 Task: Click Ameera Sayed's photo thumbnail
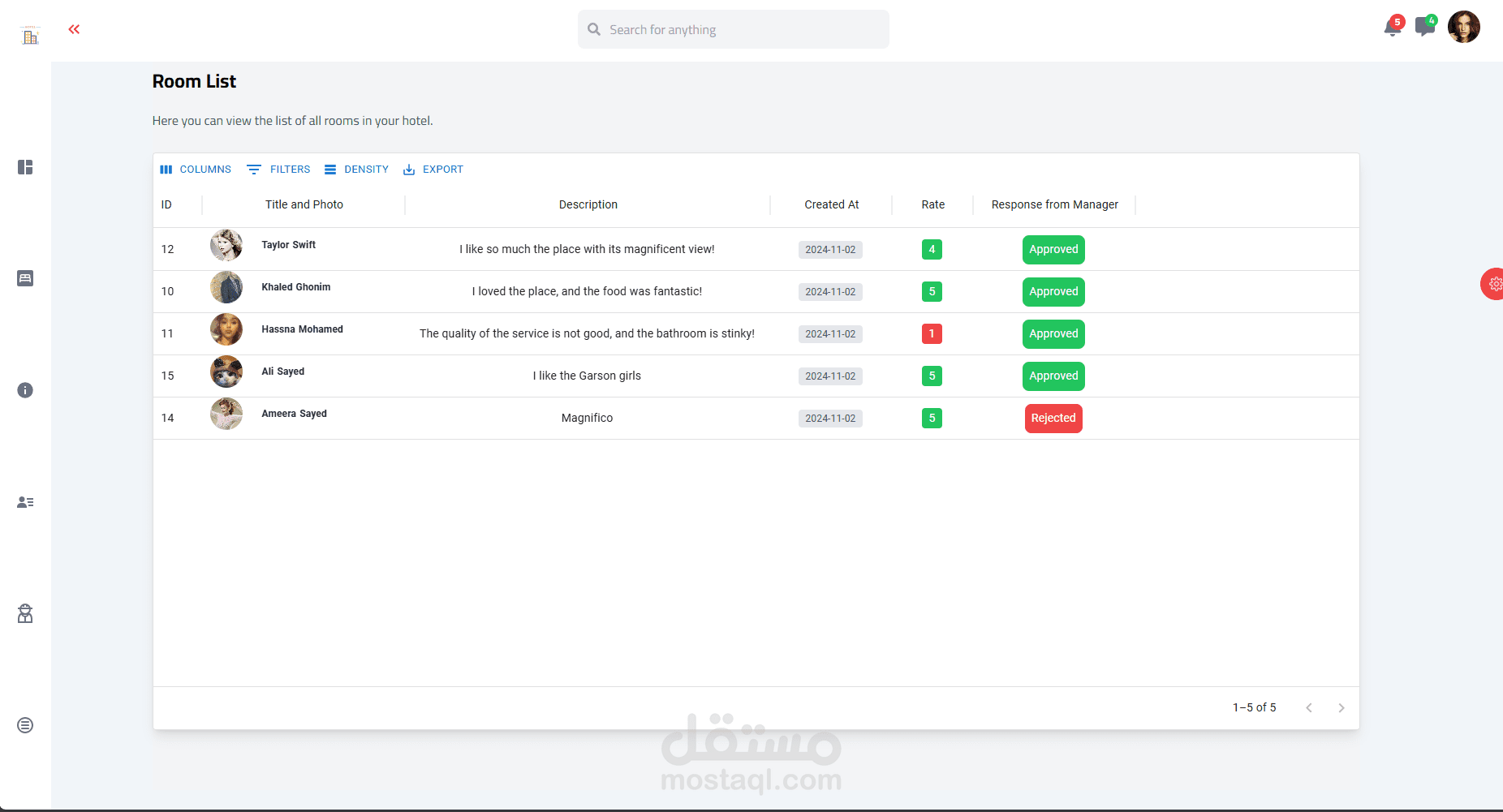(226, 414)
